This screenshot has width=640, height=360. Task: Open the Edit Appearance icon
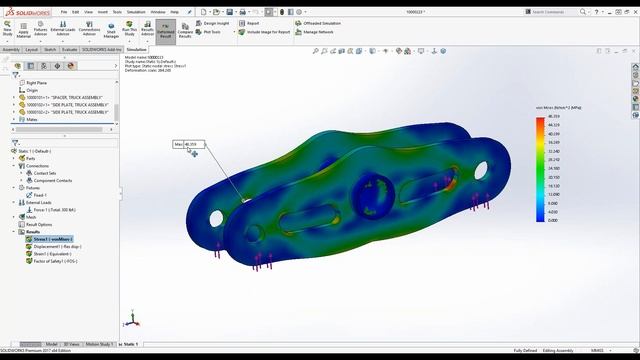tap(398, 51)
